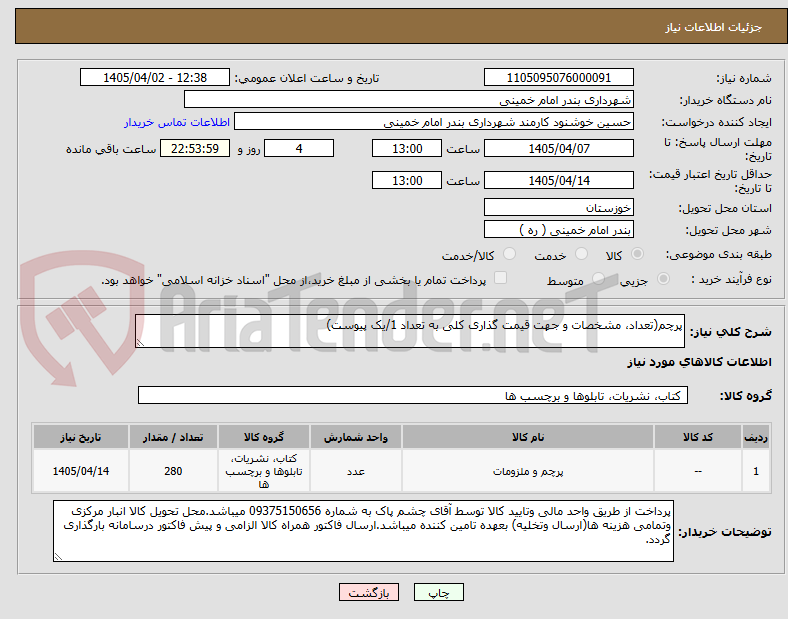Image resolution: width=788 pixels, height=619 pixels.
Task: Click the کد کالا column header
Action: click(x=698, y=437)
